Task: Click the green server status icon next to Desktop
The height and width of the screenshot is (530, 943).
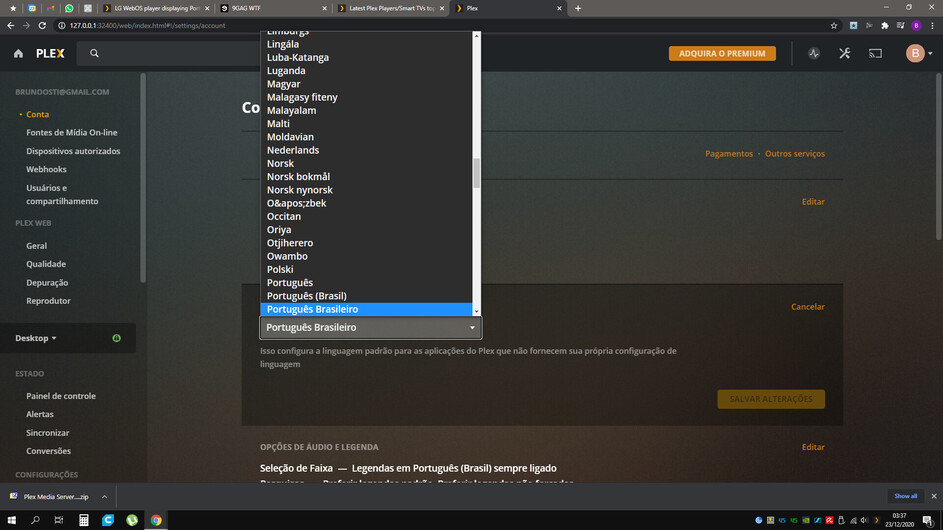Action: 117,338
